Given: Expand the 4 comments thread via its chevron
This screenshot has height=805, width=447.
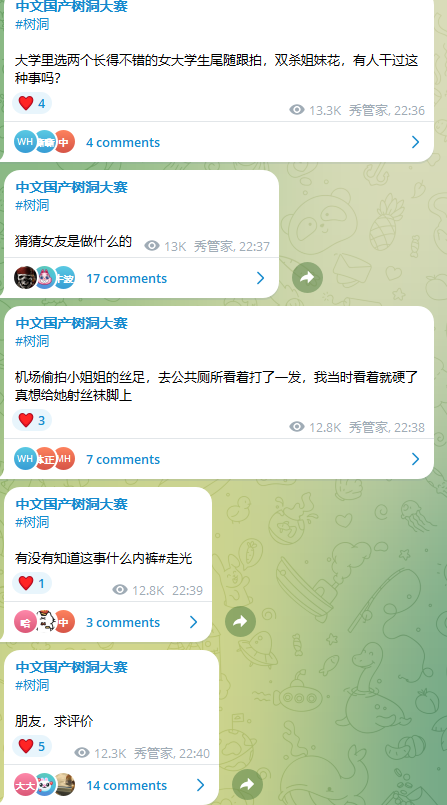Looking at the screenshot, I should point(415,142).
